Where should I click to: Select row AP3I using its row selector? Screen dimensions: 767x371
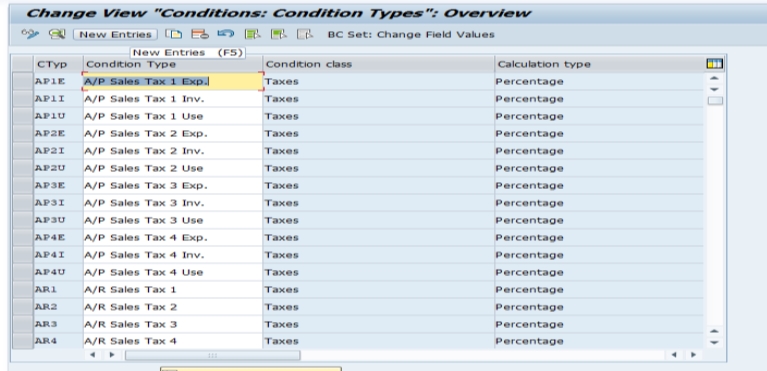pyautogui.click(x=23, y=203)
